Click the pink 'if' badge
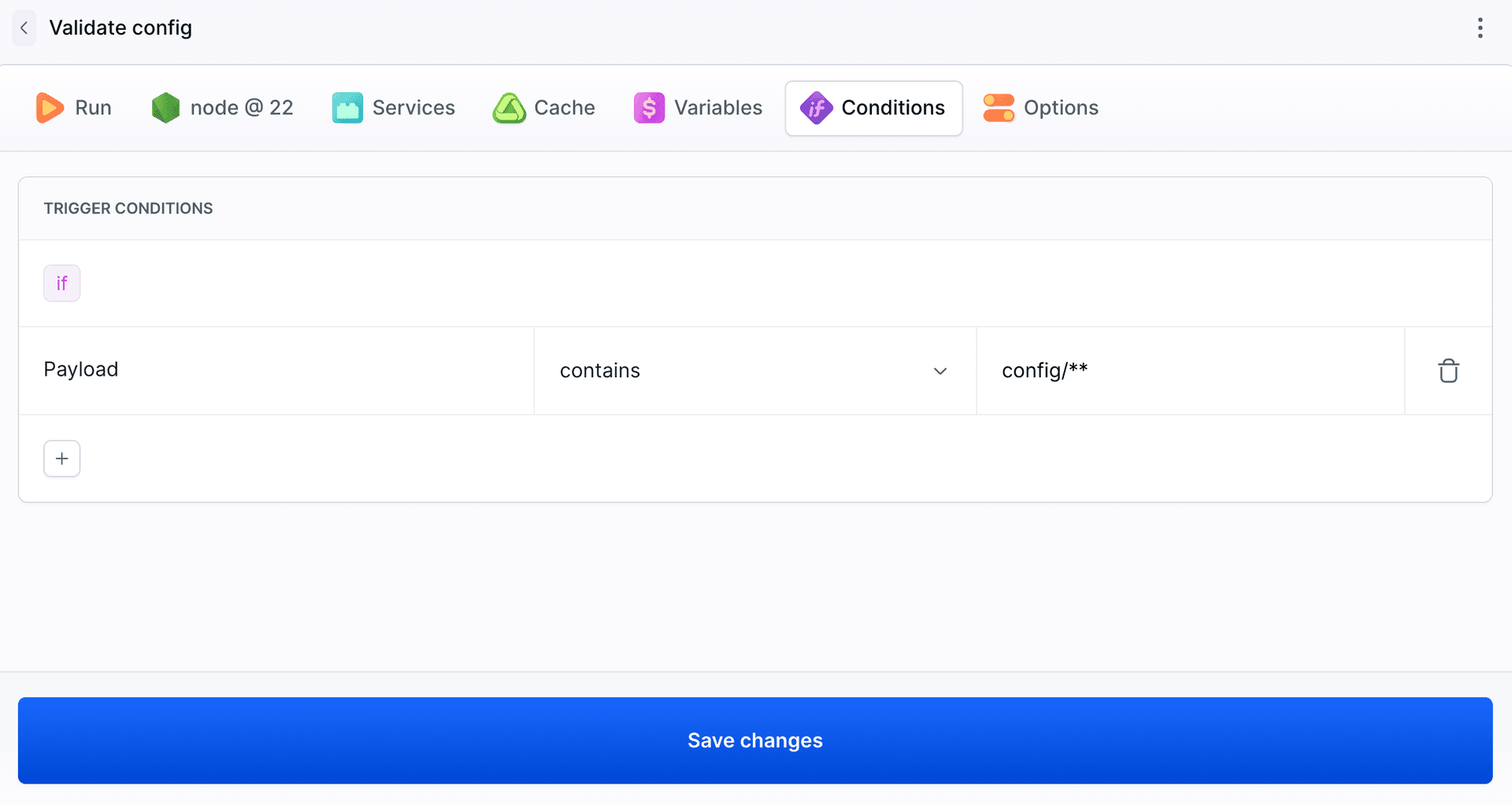This screenshot has width=1512, height=805. click(62, 284)
